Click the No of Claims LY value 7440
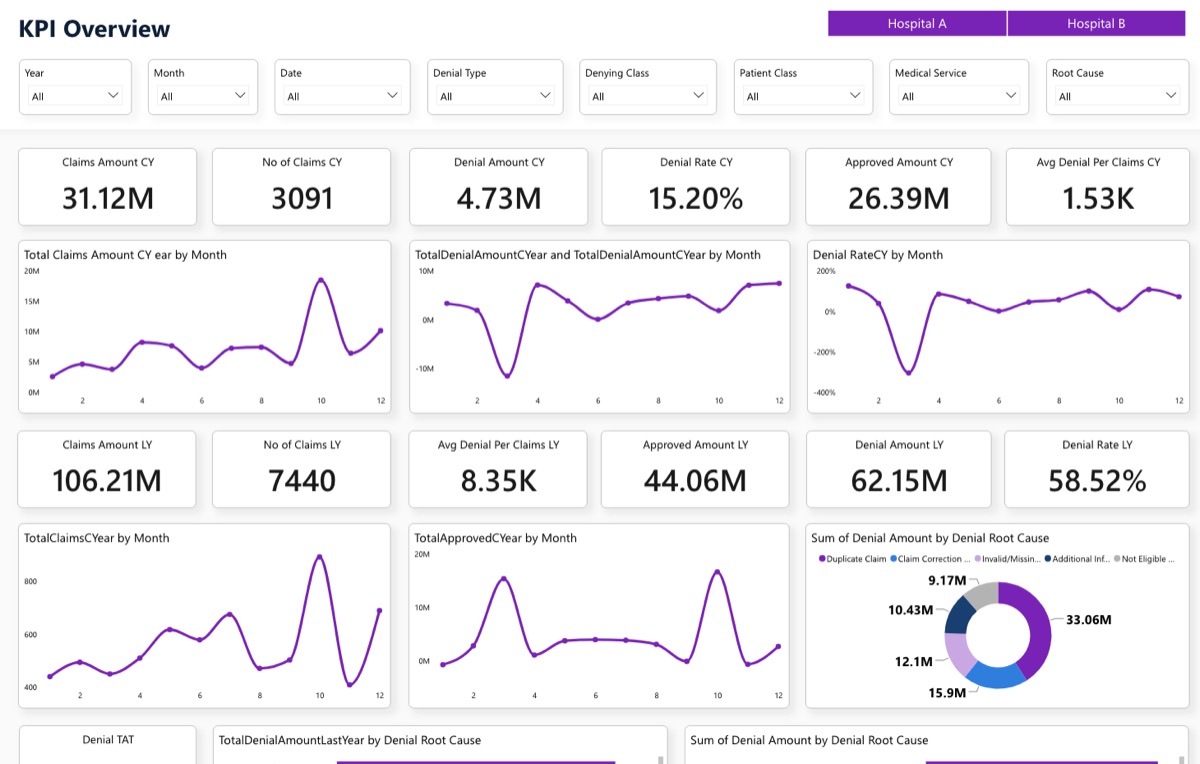The width and height of the screenshot is (1200, 764). (302, 482)
